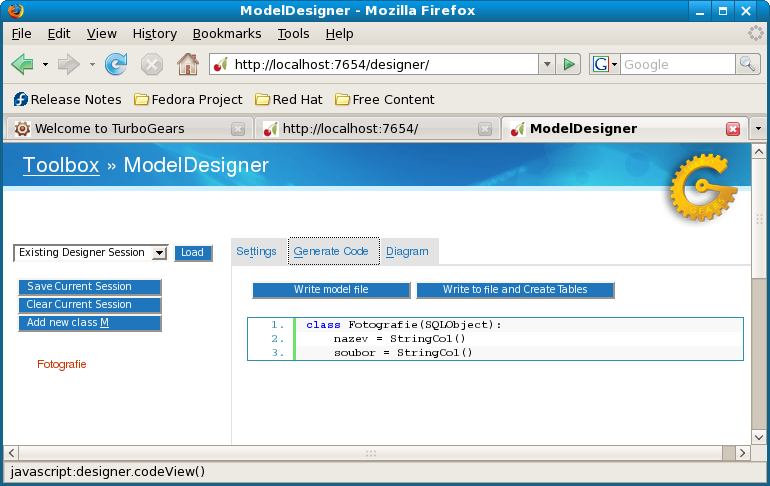Click the Firefox icon in title bar
The height and width of the screenshot is (486, 770).
click(16, 10)
